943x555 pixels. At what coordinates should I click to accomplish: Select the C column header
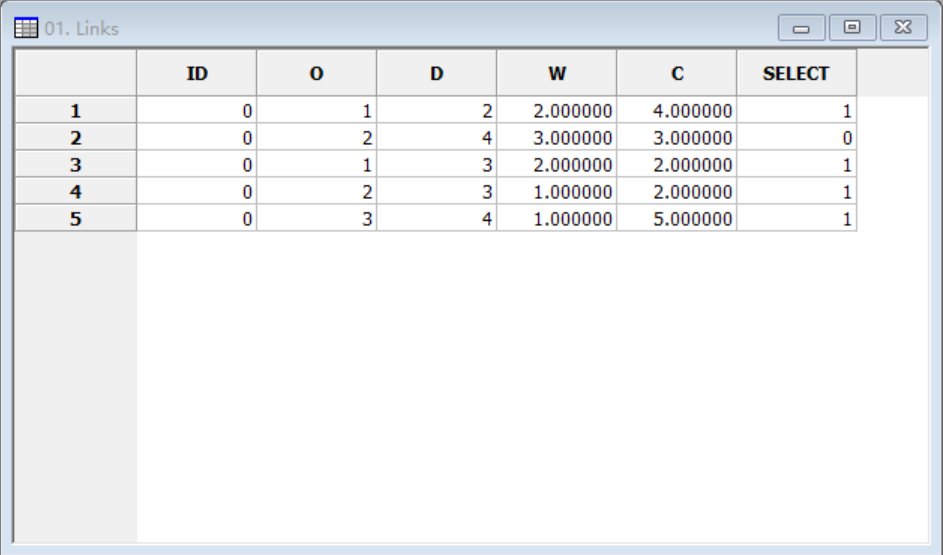coord(677,73)
